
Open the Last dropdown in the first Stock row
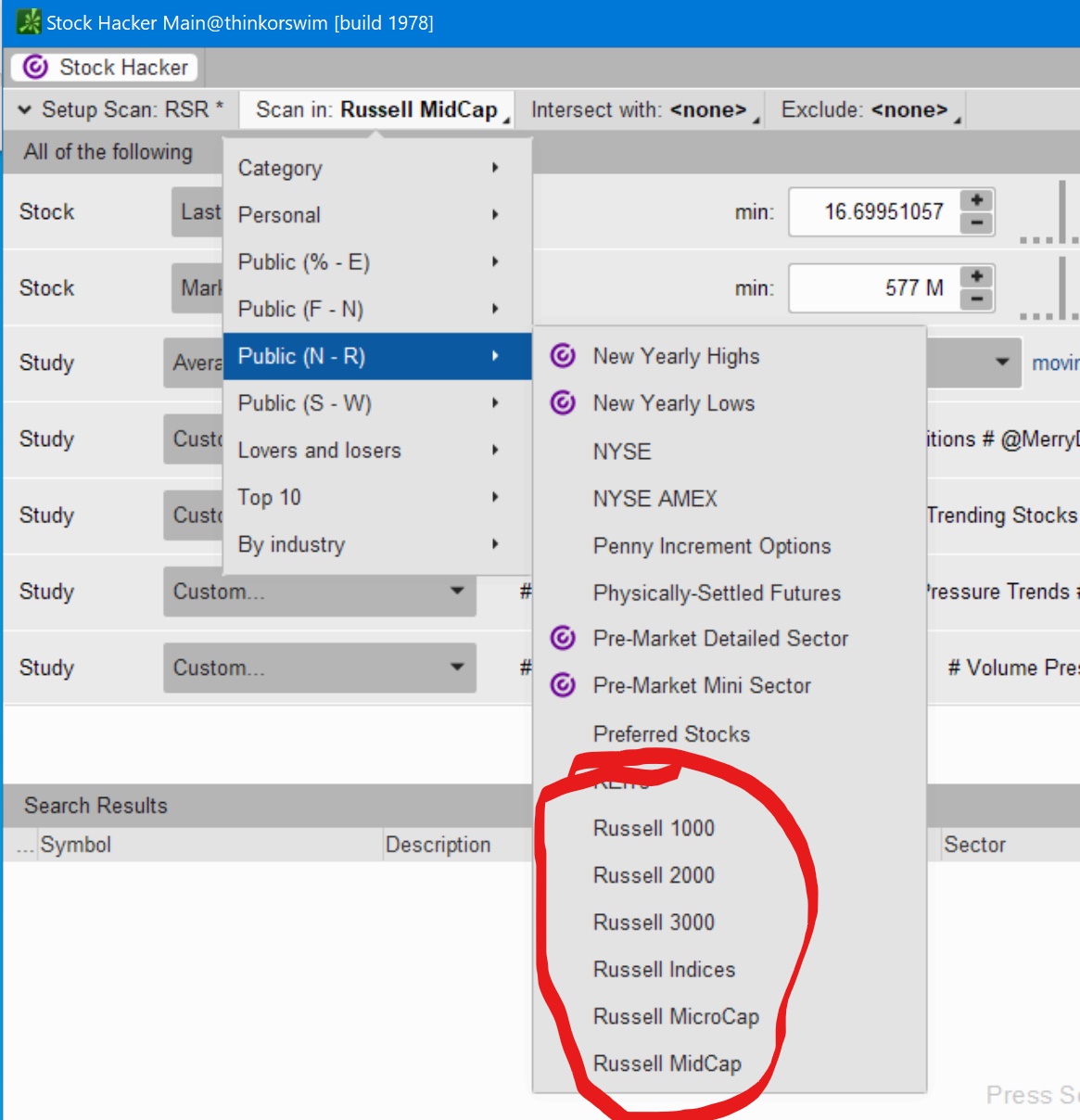[197, 212]
